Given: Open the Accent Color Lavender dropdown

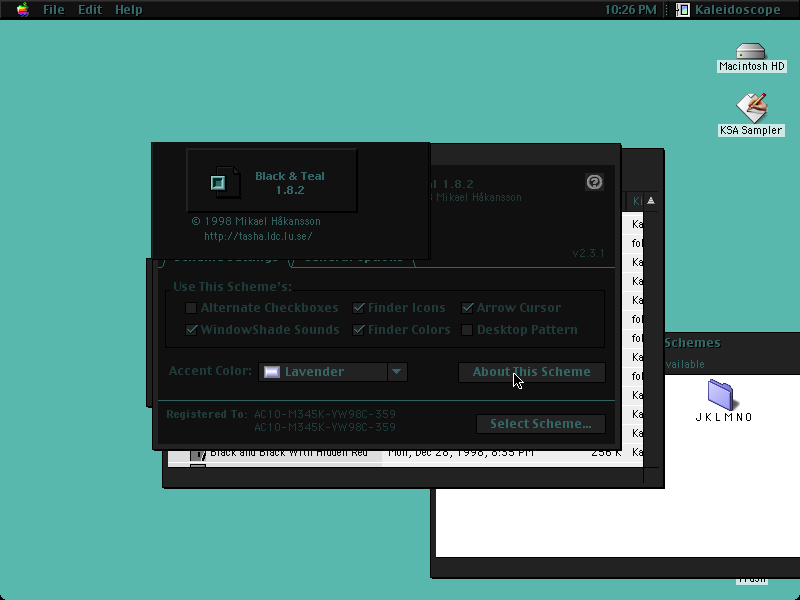Looking at the screenshot, I should 333,372.
